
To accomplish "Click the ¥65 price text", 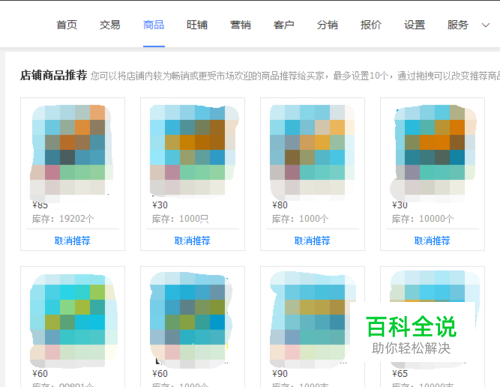I will pos(400,373).
